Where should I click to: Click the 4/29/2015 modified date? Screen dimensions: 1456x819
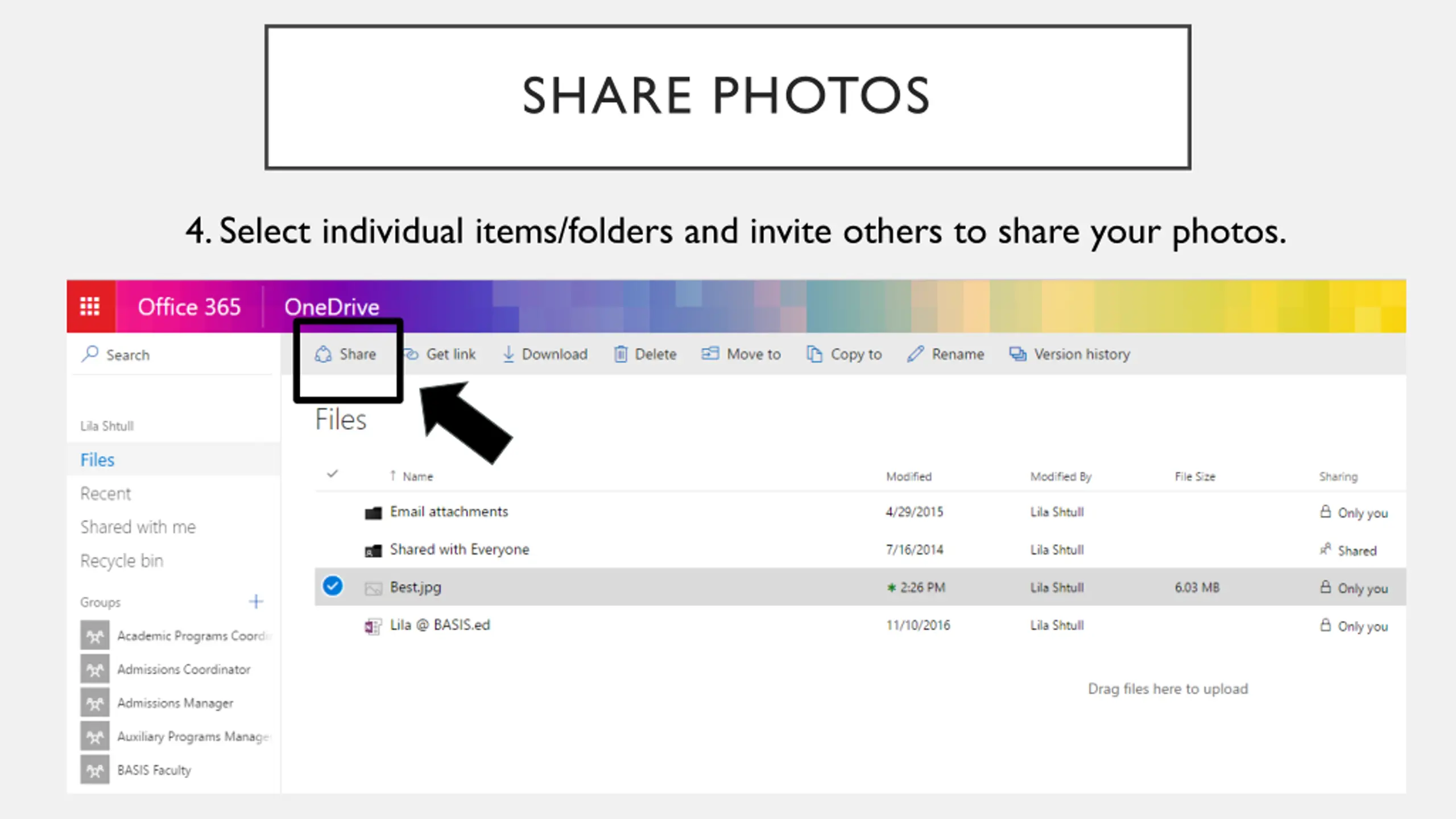tap(914, 511)
